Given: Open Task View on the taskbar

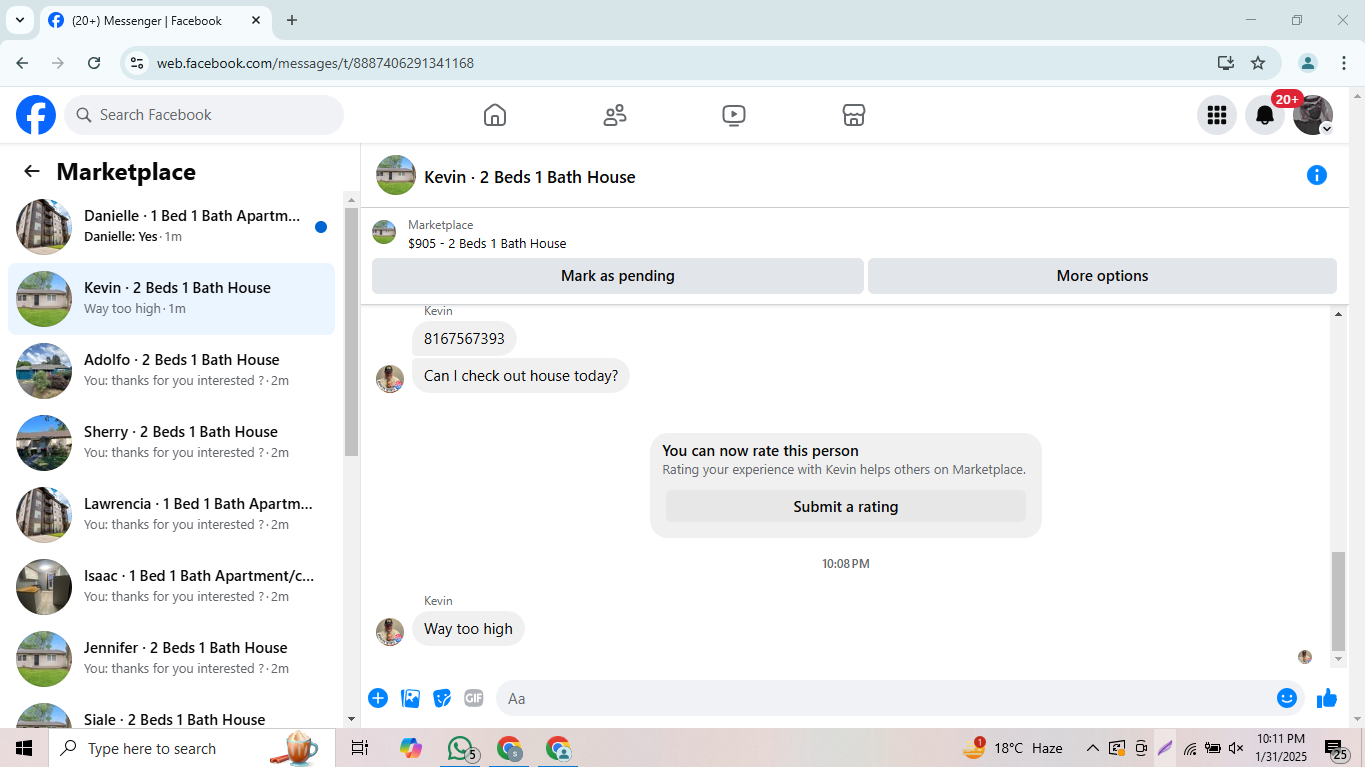Looking at the screenshot, I should pyautogui.click(x=360, y=748).
